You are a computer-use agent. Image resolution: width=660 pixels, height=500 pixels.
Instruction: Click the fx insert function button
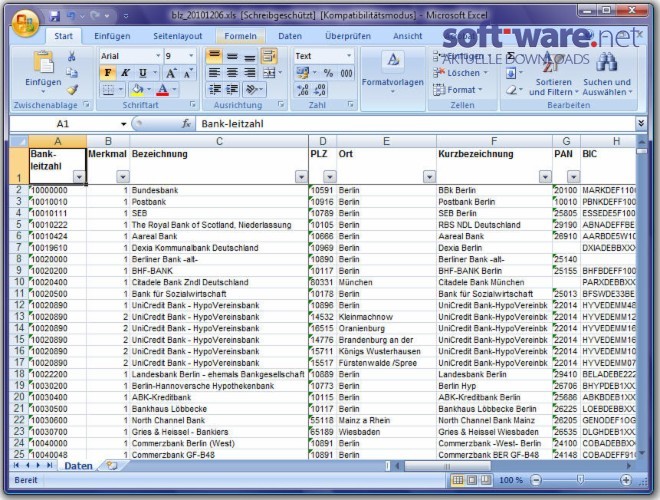tap(186, 124)
